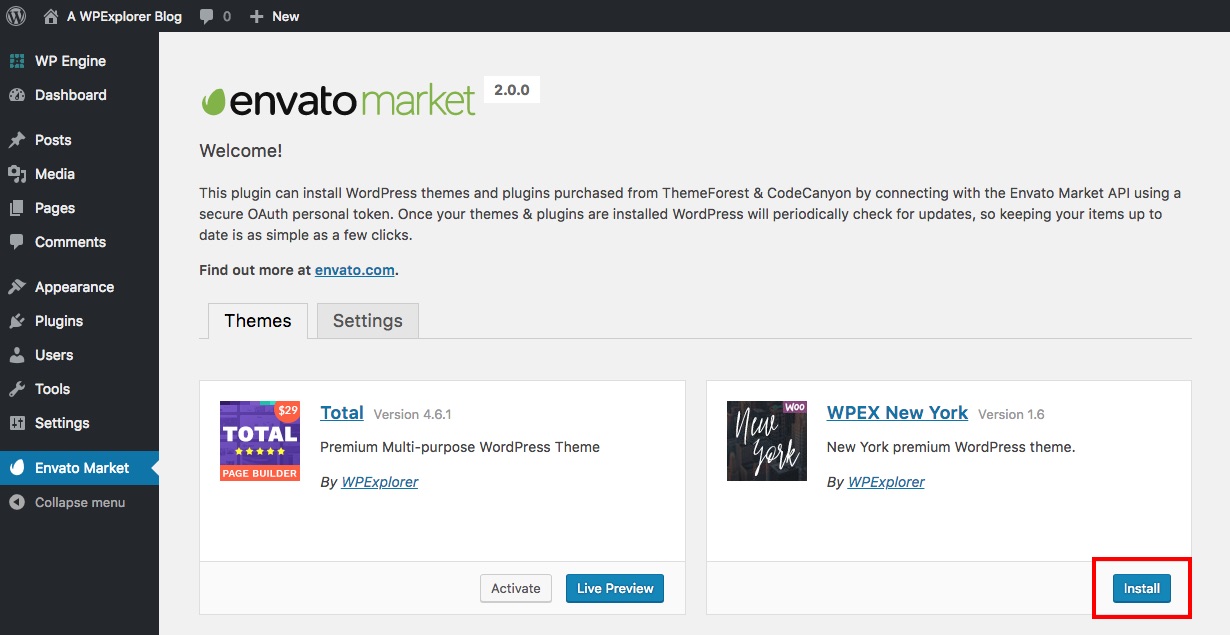Click the Appearance paintbrush icon
The width and height of the screenshot is (1230, 635).
pyautogui.click(x=16, y=287)
